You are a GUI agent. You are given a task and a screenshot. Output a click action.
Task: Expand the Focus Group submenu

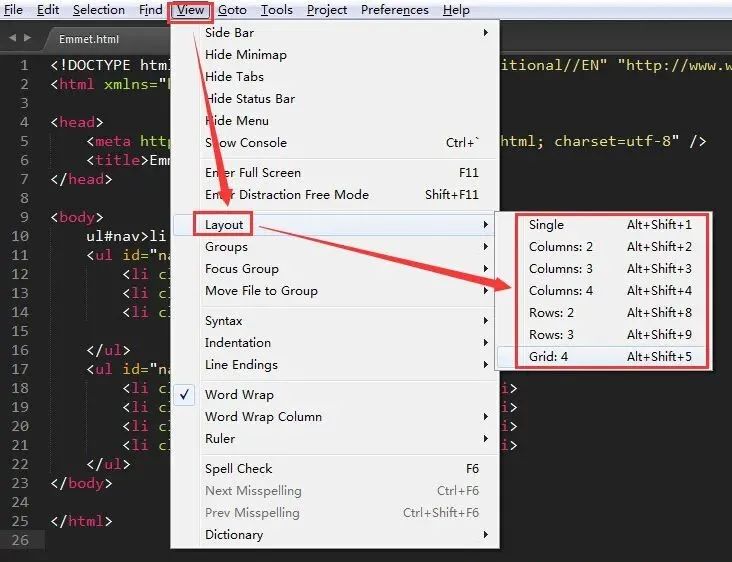(x=335, y=268)
